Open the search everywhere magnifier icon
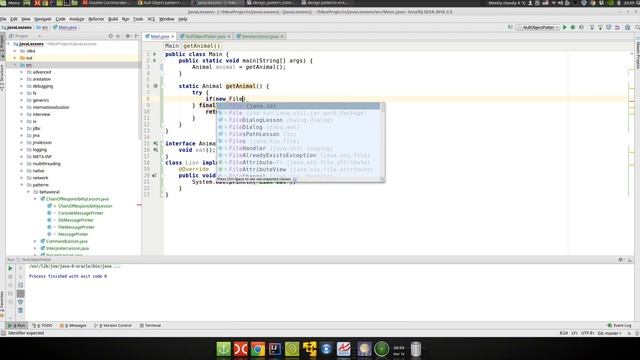Viewport: 640px width, 360px height. tap(637, 27)
